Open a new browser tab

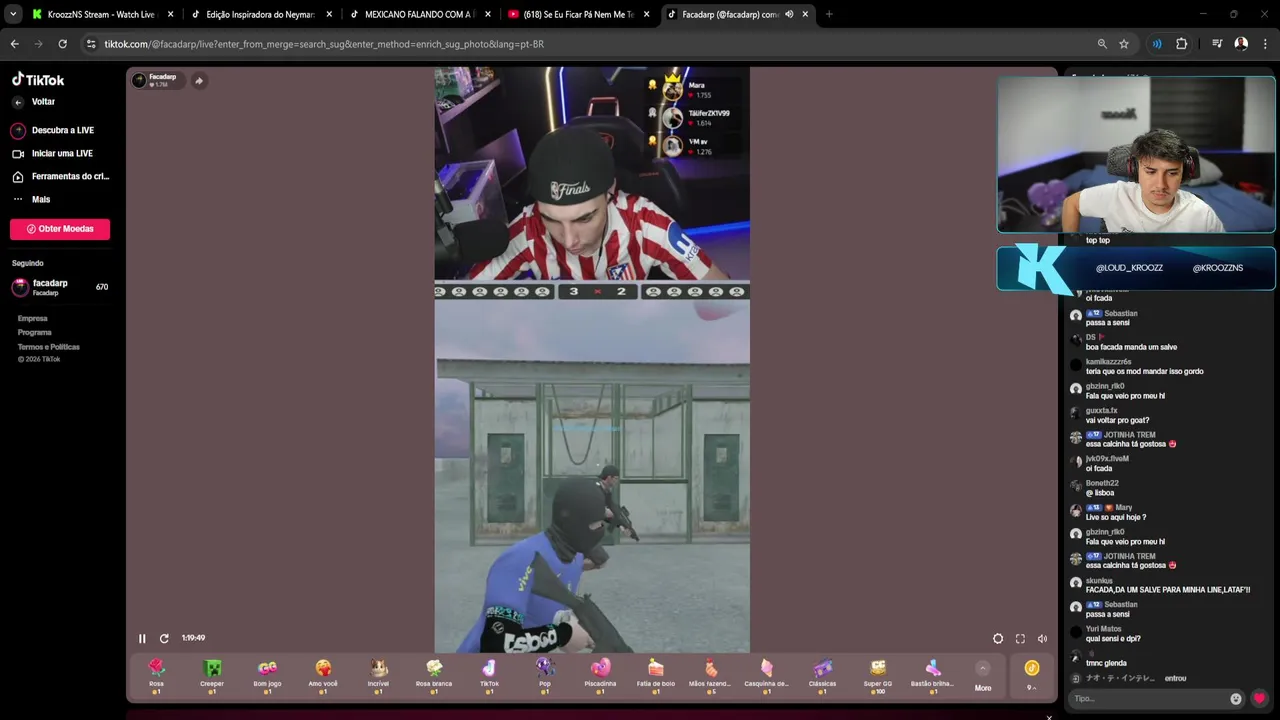829,15
